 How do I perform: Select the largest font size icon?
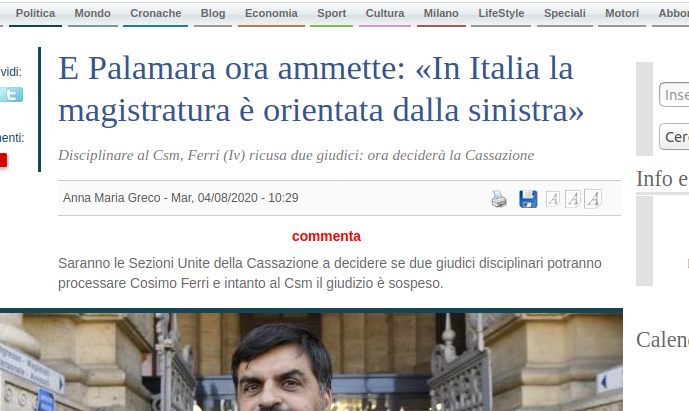pyautogui.click(x=593, y=199)
